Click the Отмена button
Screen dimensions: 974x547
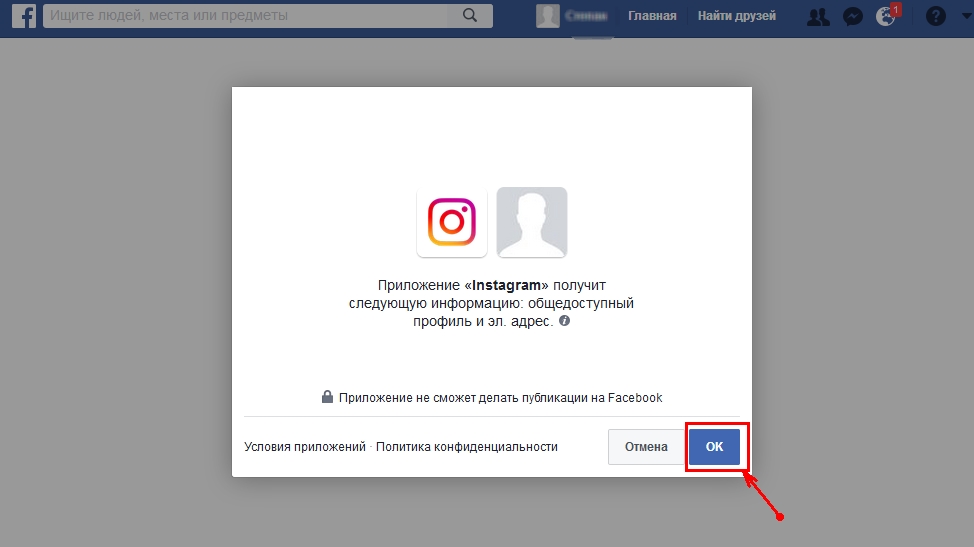click(x=646, y=447)
